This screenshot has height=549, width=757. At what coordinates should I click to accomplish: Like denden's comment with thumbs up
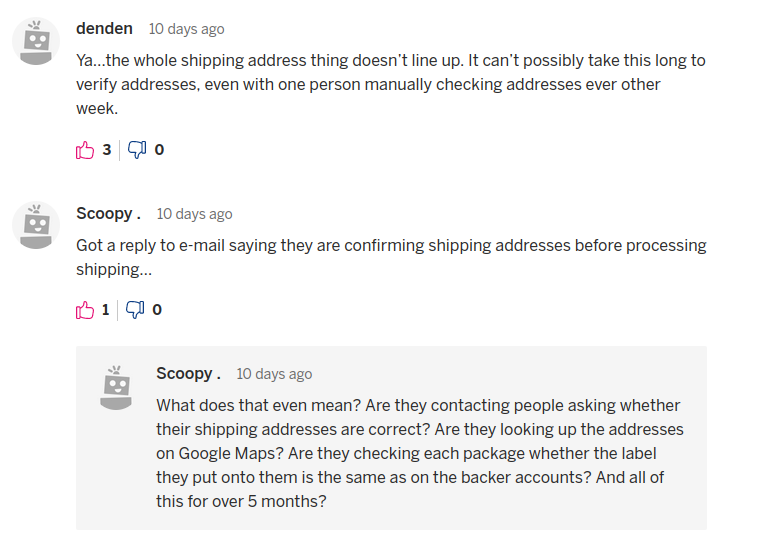(x=85, y=150)
